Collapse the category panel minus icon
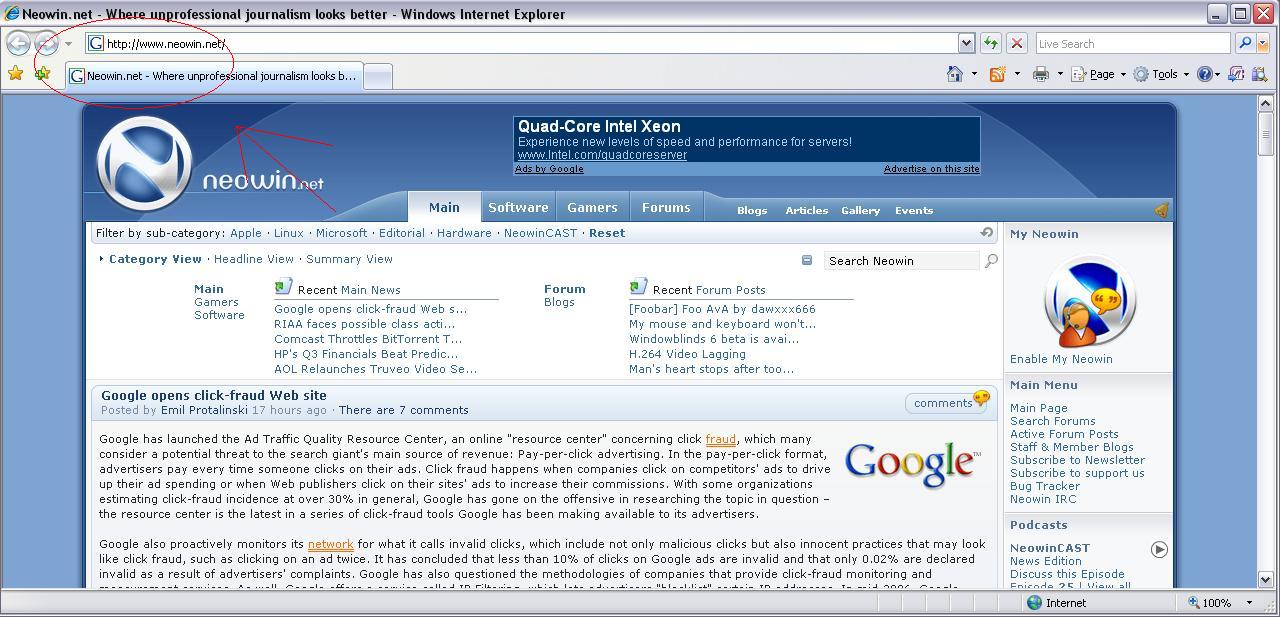The height and width of the screenshot is (617, 1280). click(x=807, y=260)
